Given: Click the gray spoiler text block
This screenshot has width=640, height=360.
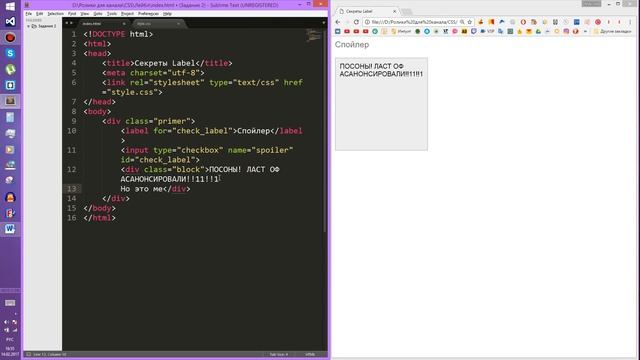Looking at the screenshot, I should tap(381, 104).
